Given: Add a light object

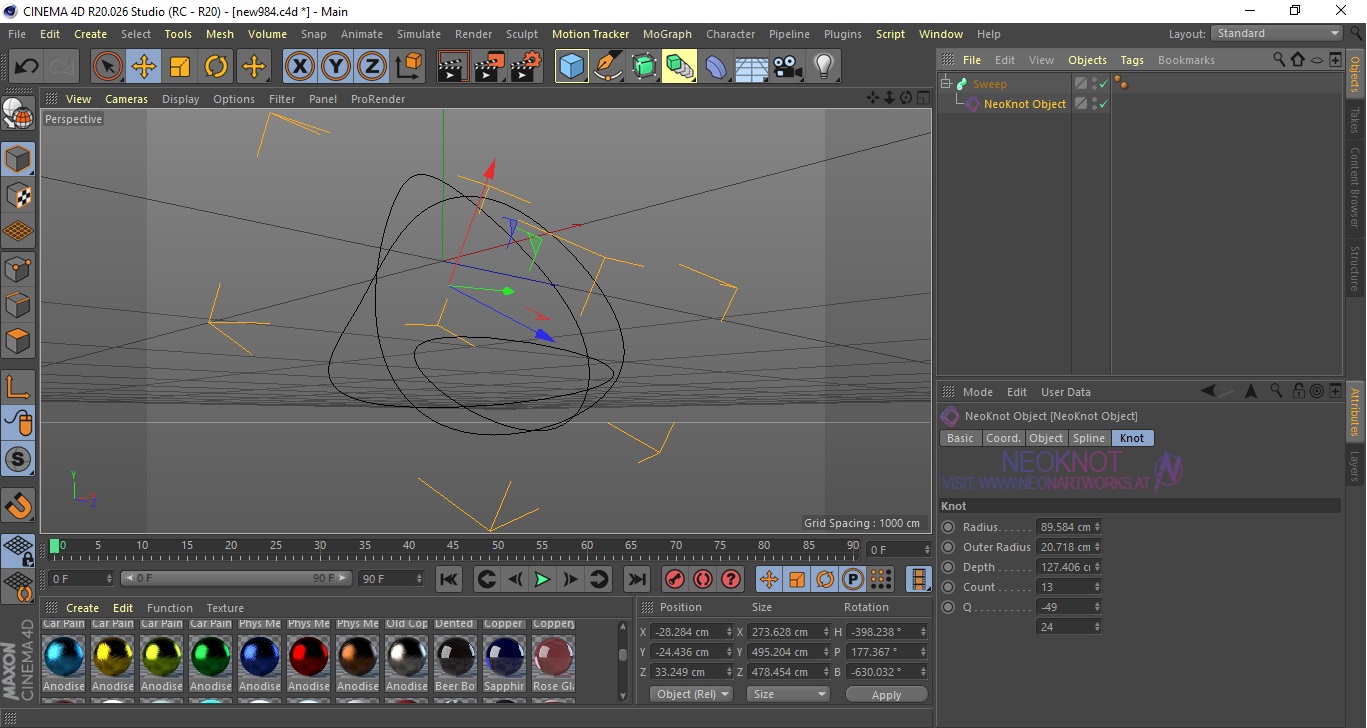Looking at the screenshot, I should [x=823, y=67].
